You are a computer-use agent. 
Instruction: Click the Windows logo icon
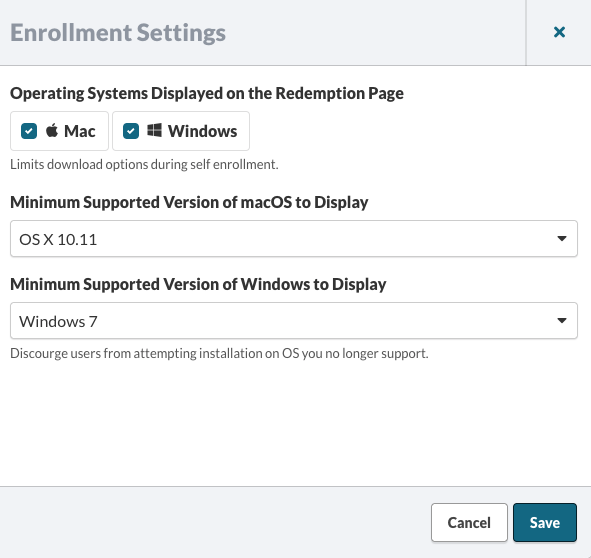154,130
